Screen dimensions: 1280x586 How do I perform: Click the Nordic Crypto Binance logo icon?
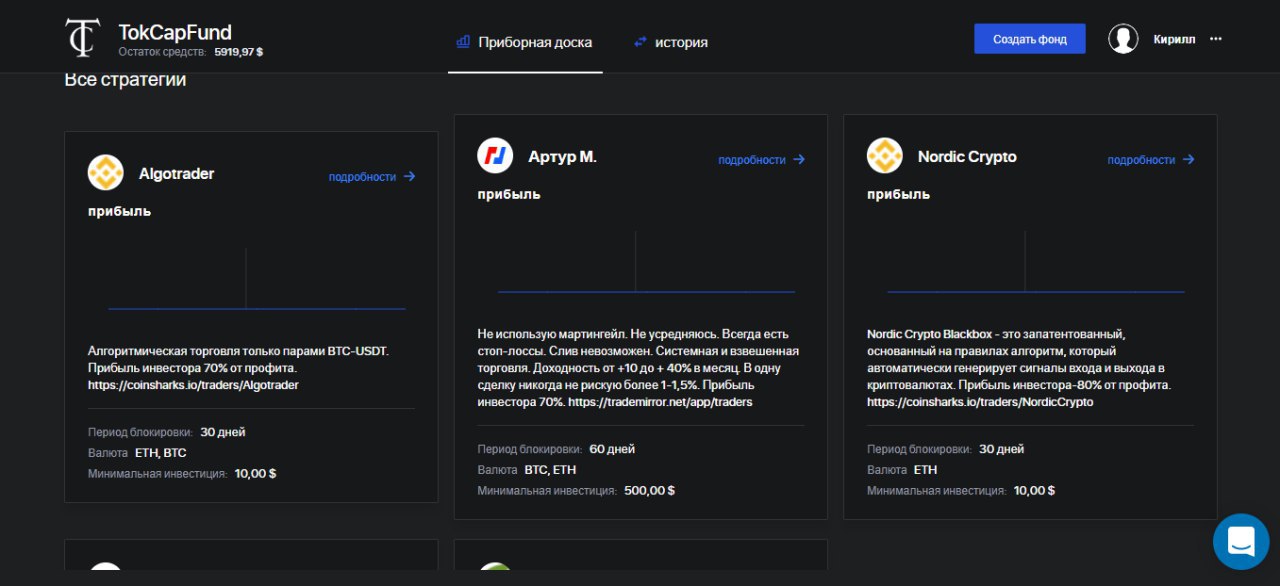(884, 156)
